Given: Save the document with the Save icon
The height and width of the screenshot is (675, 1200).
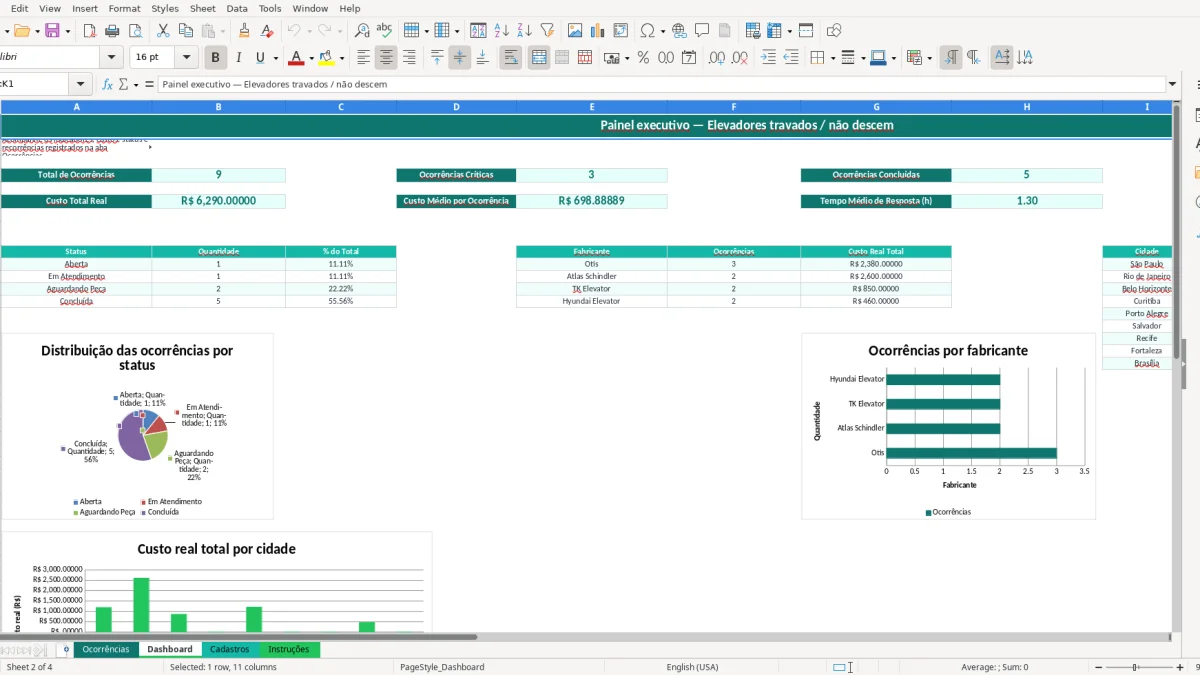Looking at the screenshot, I should point(52,31).
